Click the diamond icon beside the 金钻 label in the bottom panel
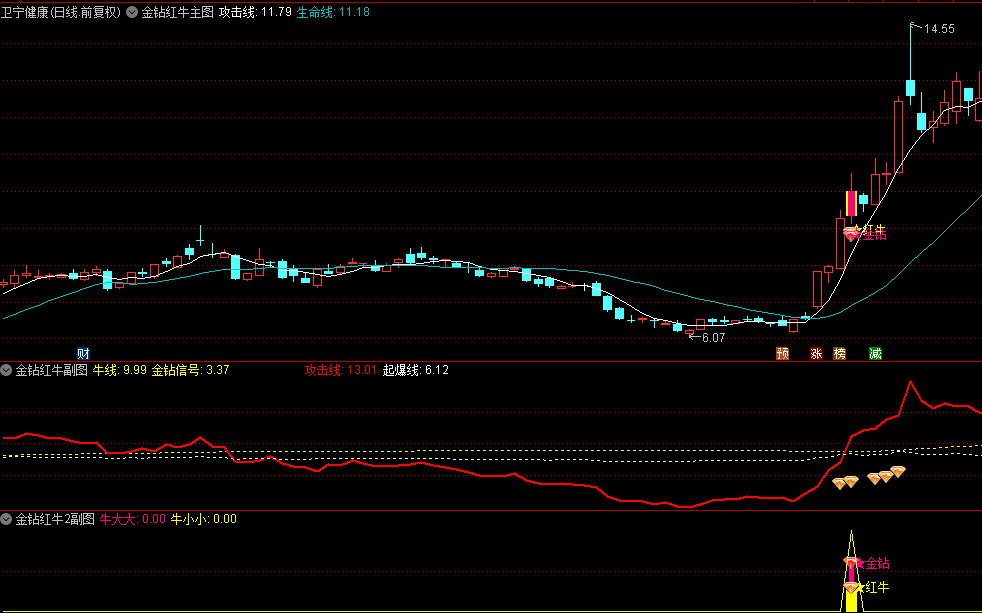This screenshot has height=613, width=982. click(x=850, y=562)
